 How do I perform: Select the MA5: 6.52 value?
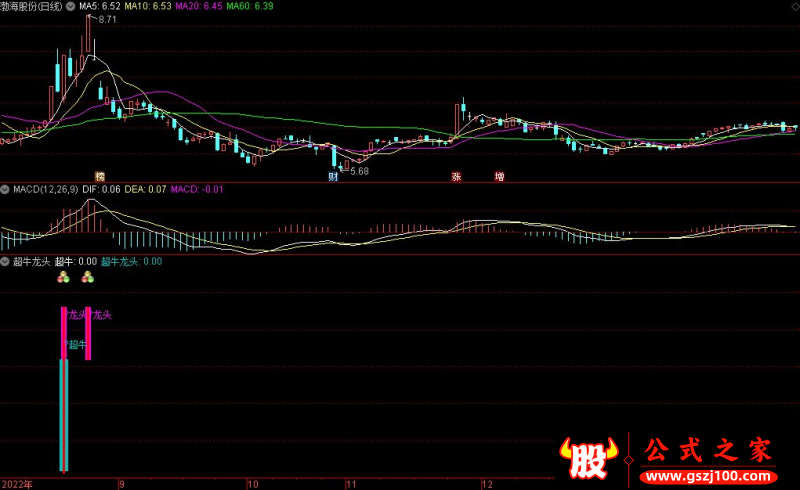click(x=99, y=6)
